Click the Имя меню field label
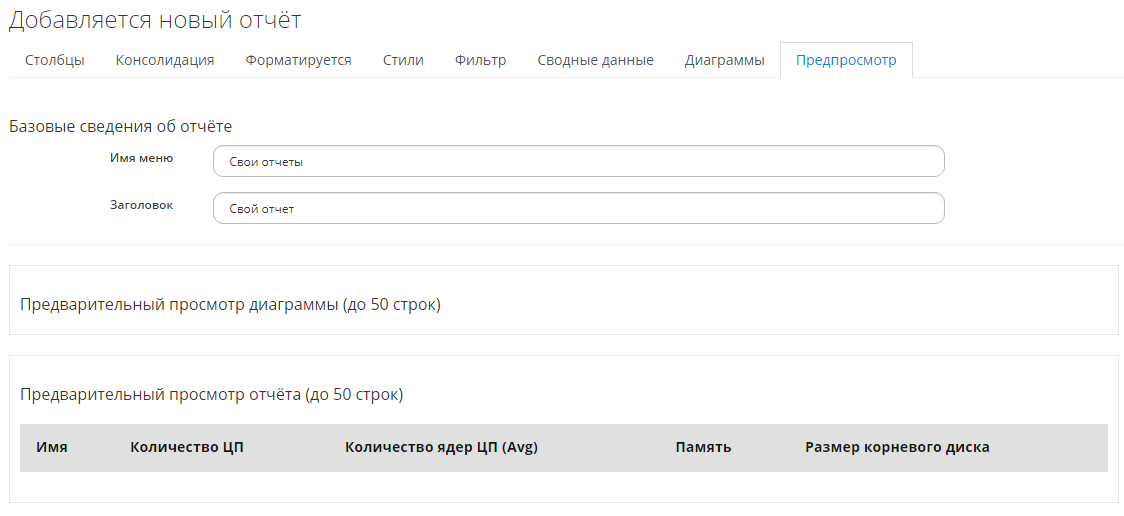 click(x=141, y=158)
